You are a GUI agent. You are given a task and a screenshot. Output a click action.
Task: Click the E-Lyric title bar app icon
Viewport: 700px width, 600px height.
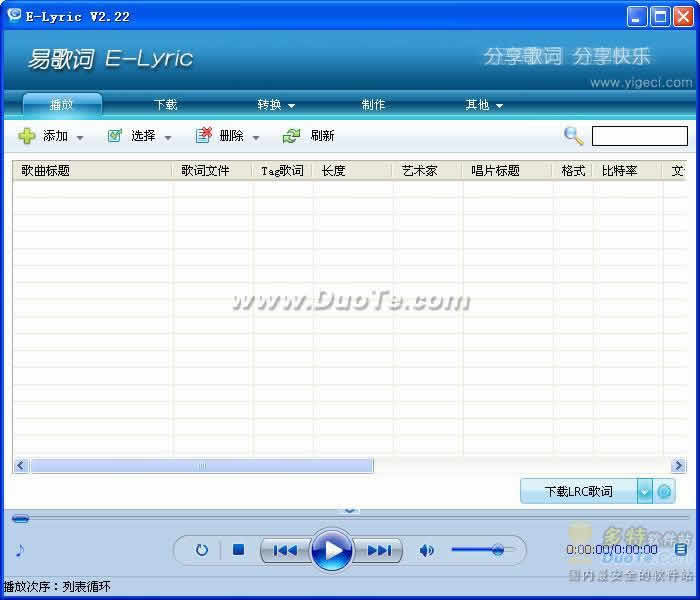click(14, 16)
